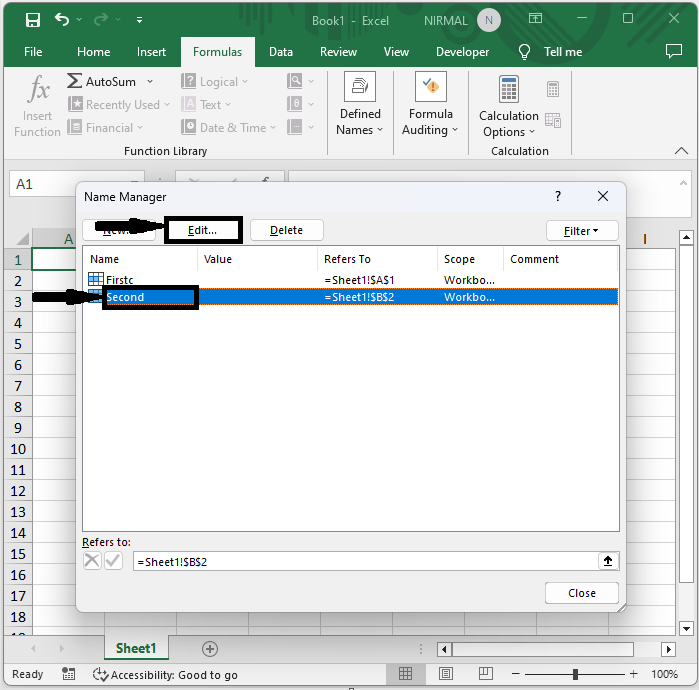
Task: Click the Undo arrow icon
Action: [62, 19]
